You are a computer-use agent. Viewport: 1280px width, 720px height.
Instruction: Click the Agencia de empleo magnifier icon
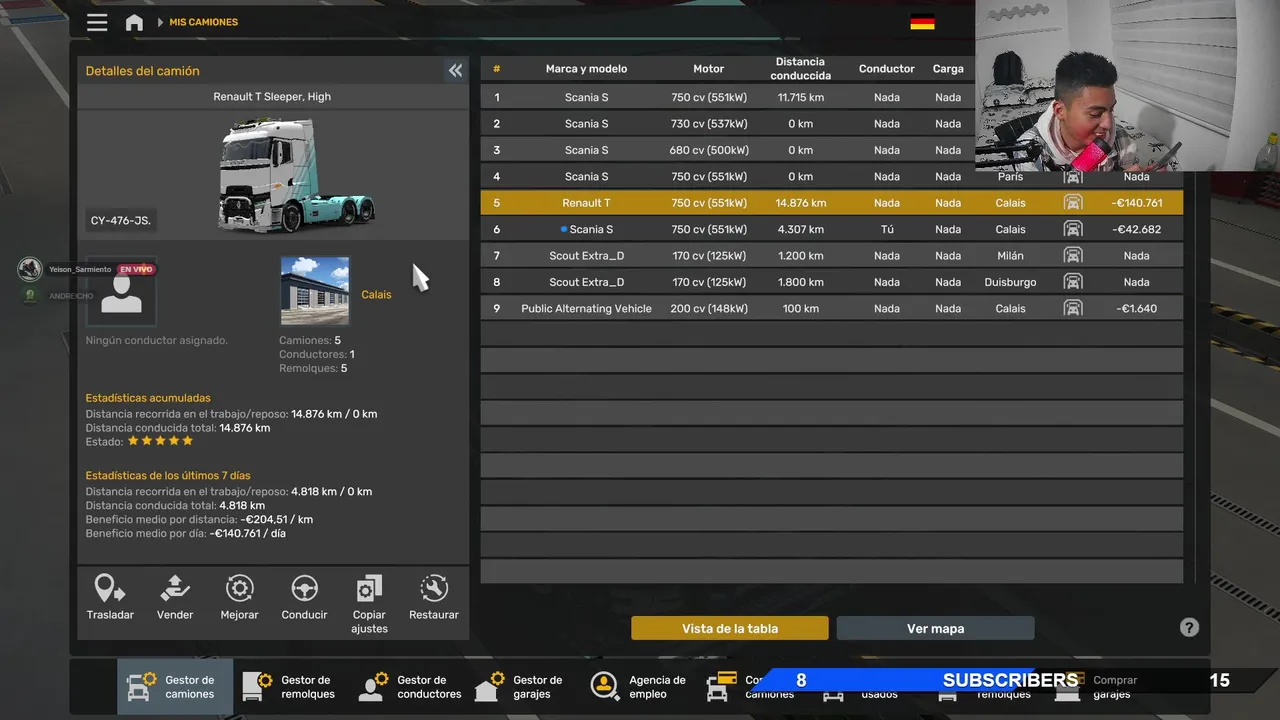[x=604, y=686]
